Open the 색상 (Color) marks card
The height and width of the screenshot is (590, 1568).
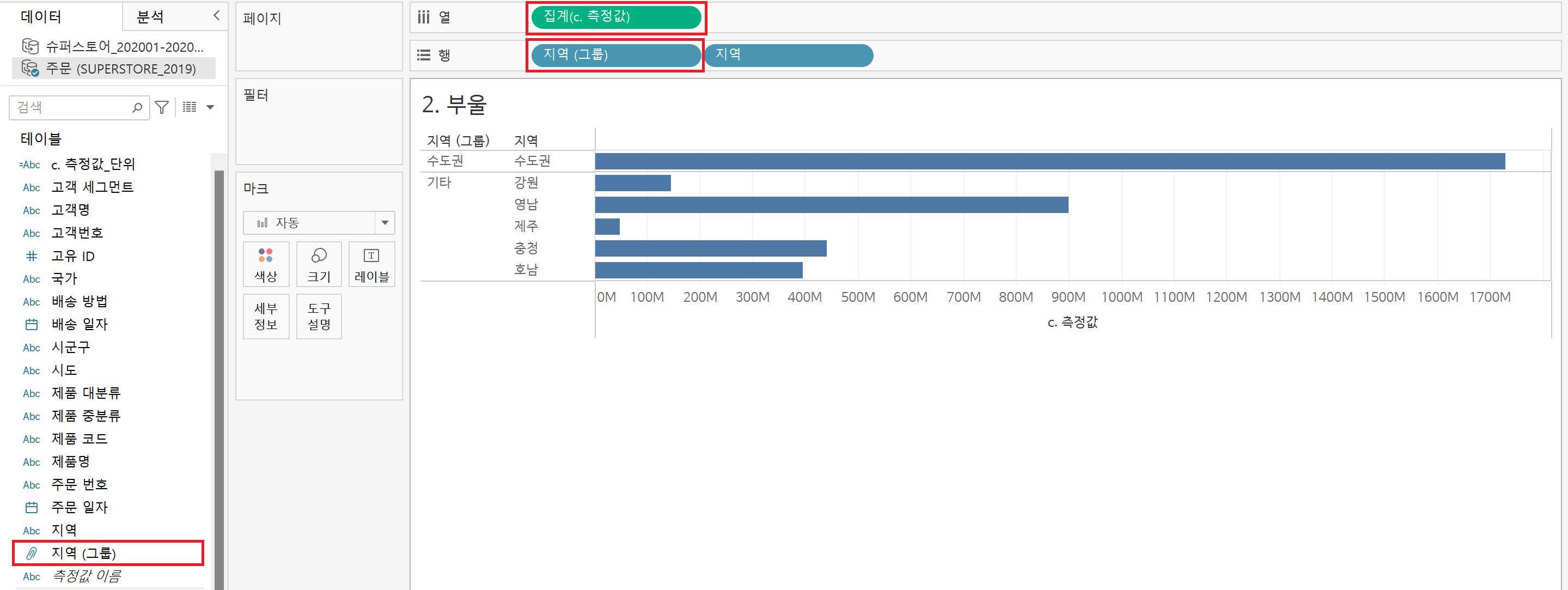click(x=265, y=264)
